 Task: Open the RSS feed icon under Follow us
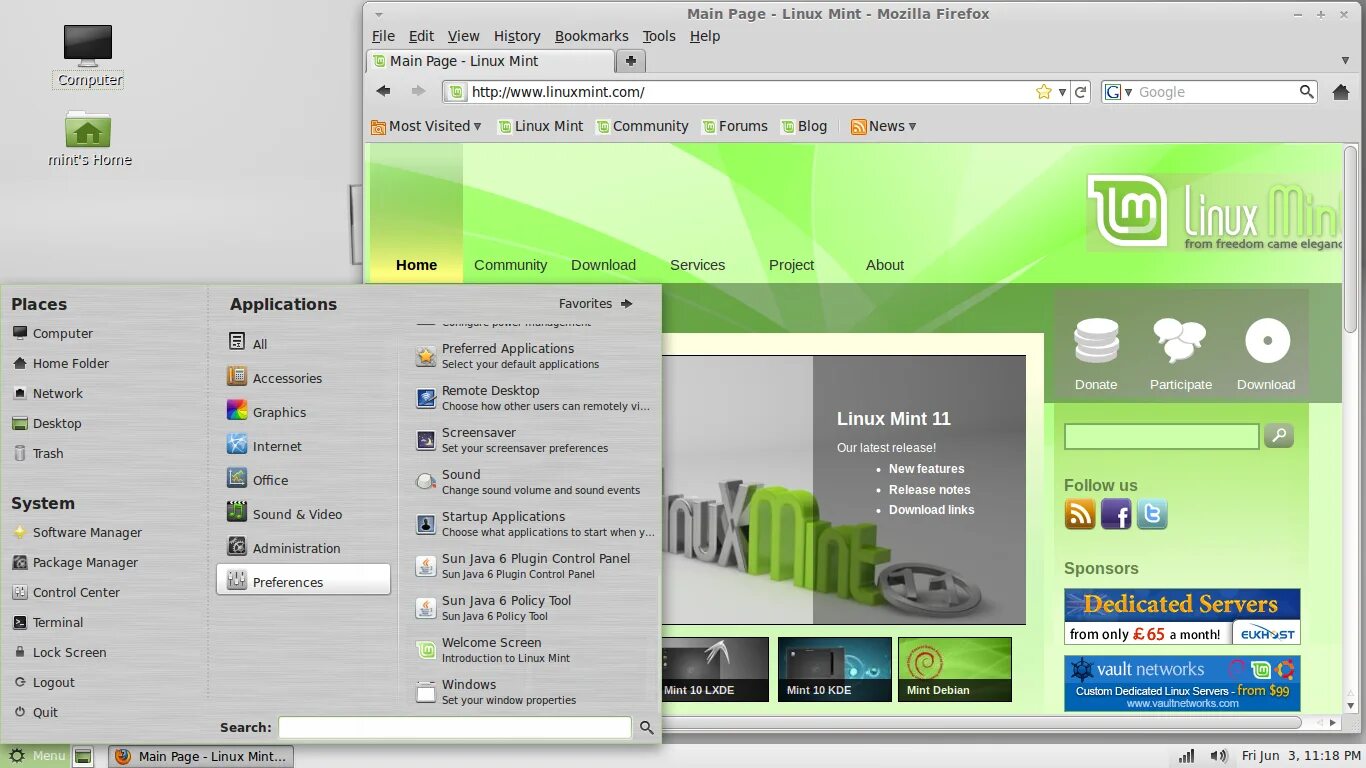1080,514
